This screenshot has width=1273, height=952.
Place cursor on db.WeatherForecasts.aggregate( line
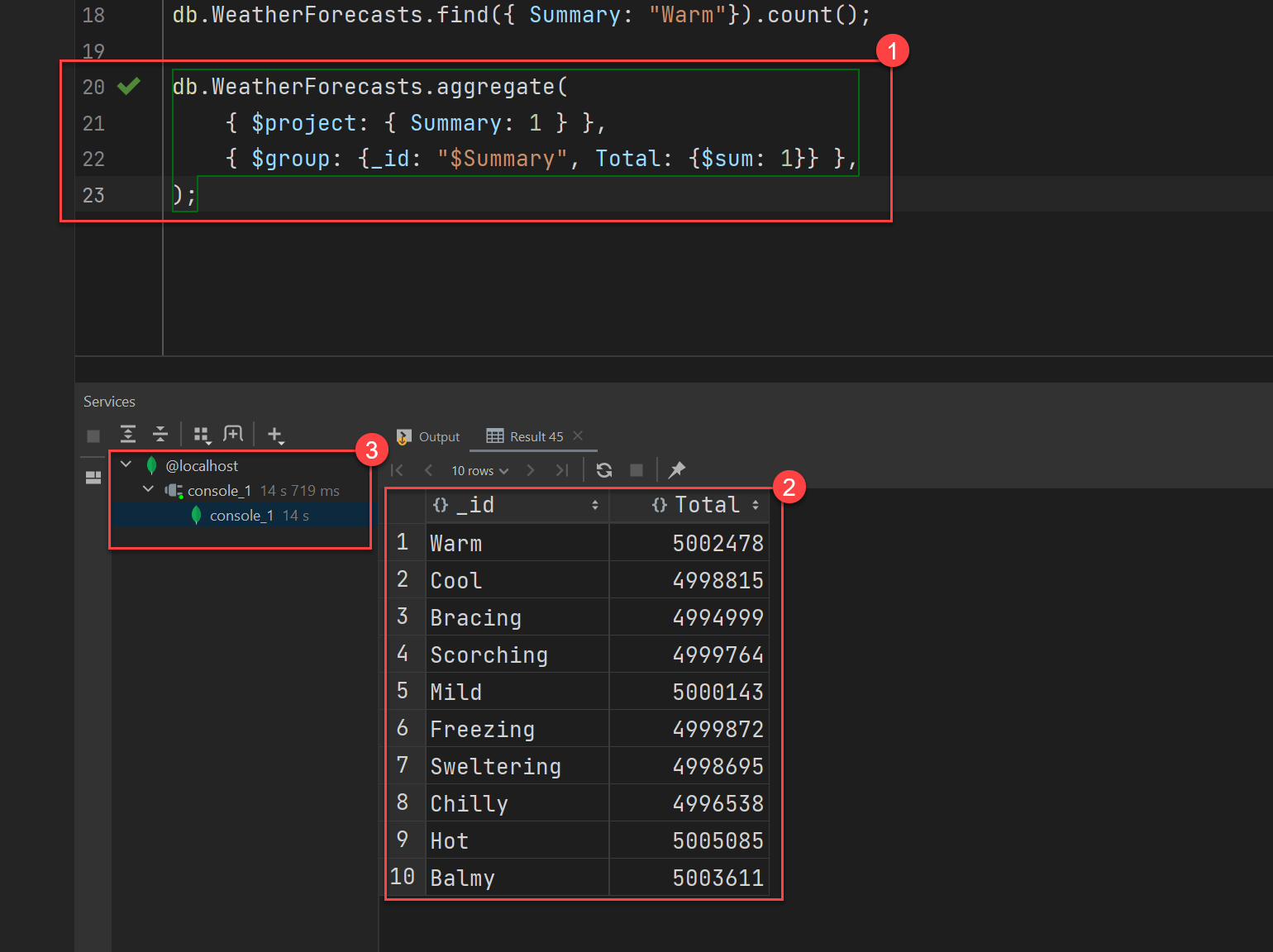(x=370, y=87)
